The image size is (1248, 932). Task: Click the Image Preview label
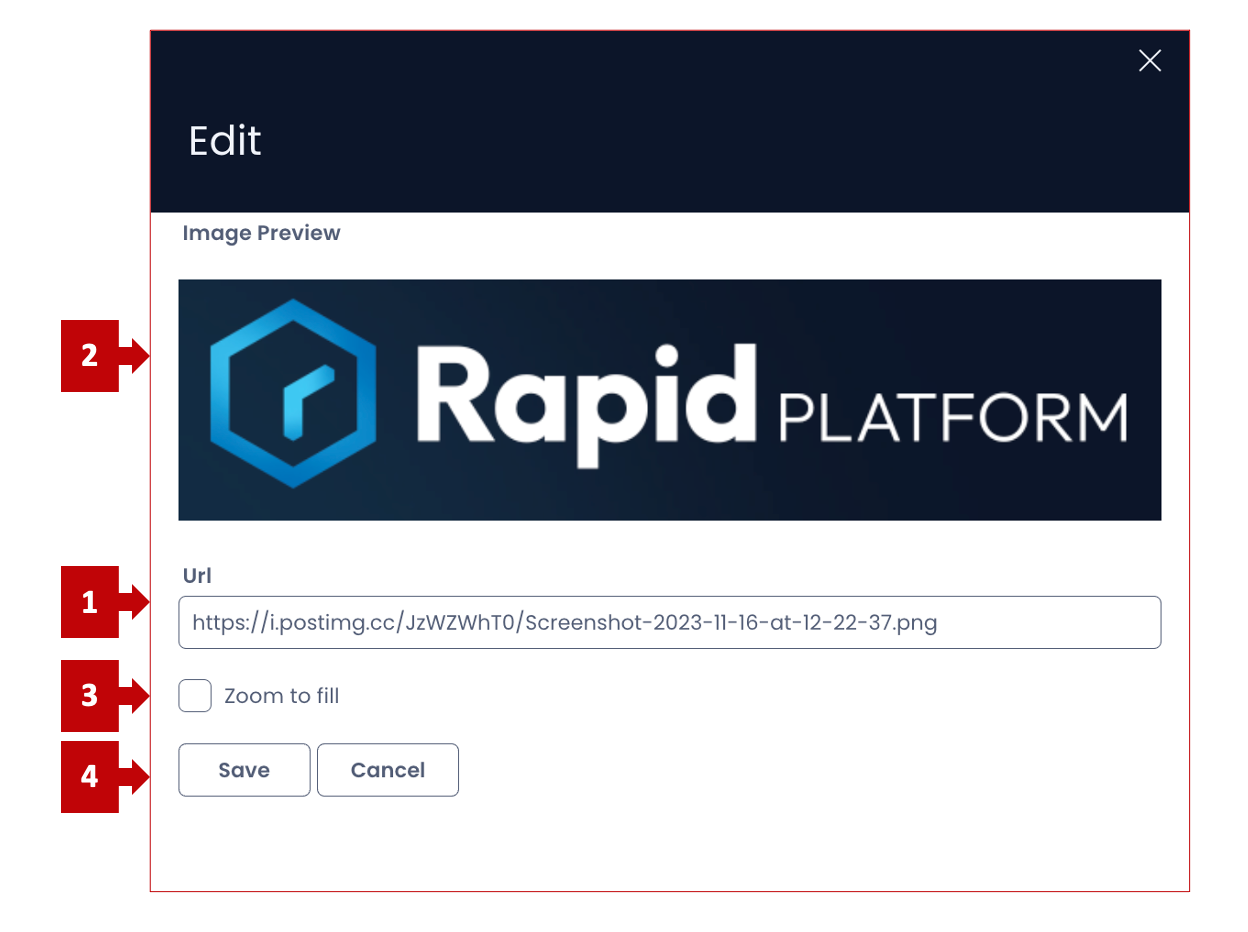[x=262, y=233]
